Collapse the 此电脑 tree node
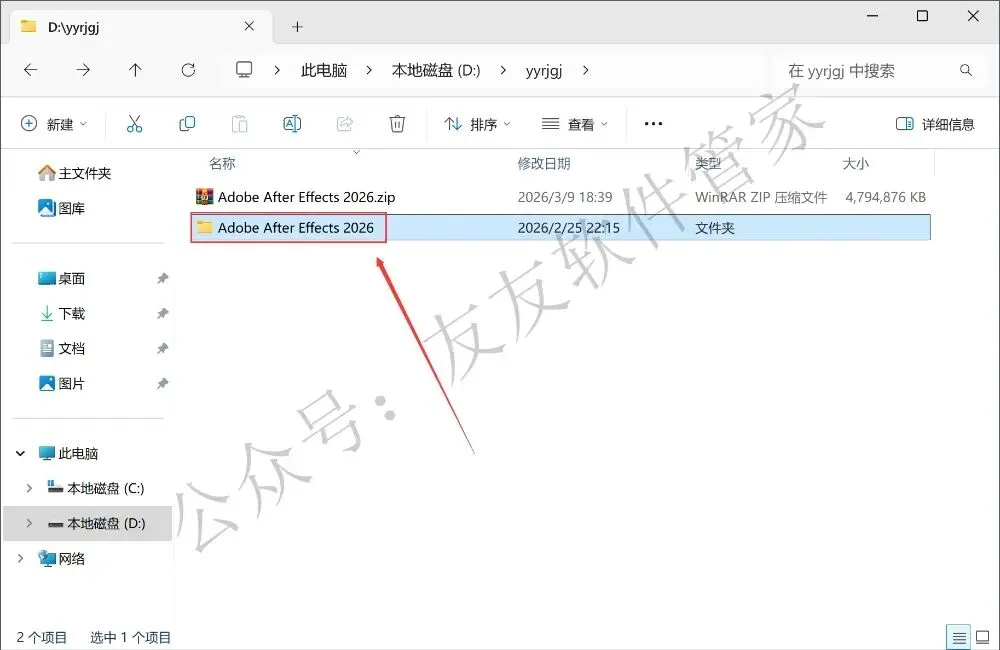This screenshot has width=1000, height=650. [x=20, y=454]
